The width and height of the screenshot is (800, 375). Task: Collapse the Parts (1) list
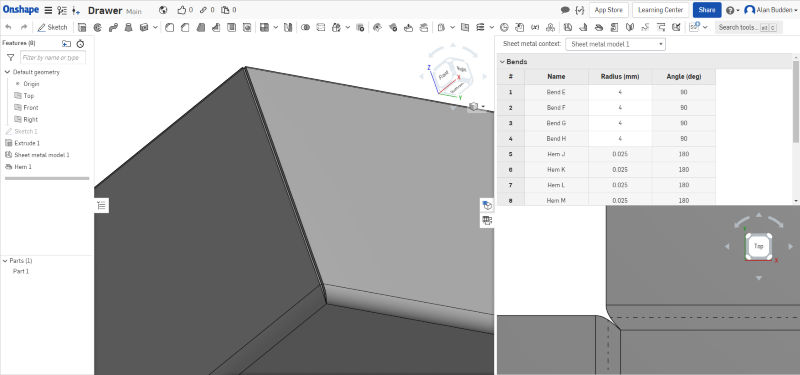(6, 261)
